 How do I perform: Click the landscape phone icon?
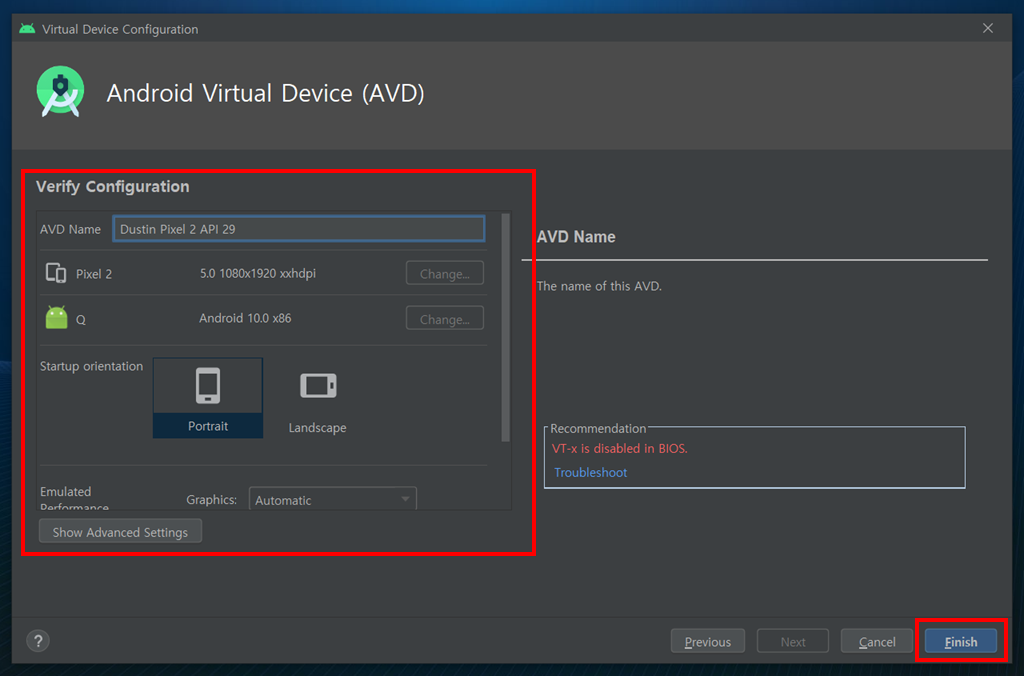coord(318,385)
